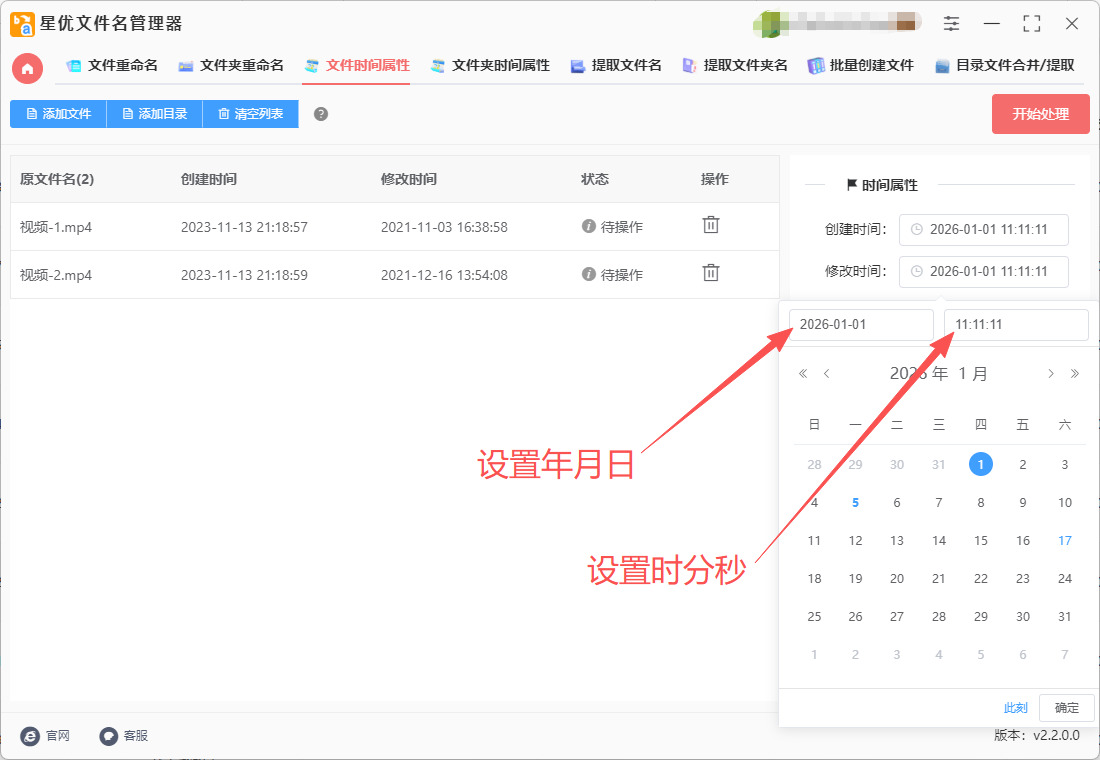This screenshot has height=760, width=1100.
Task: Click the red home icon
Action: (x=27, y=68)
